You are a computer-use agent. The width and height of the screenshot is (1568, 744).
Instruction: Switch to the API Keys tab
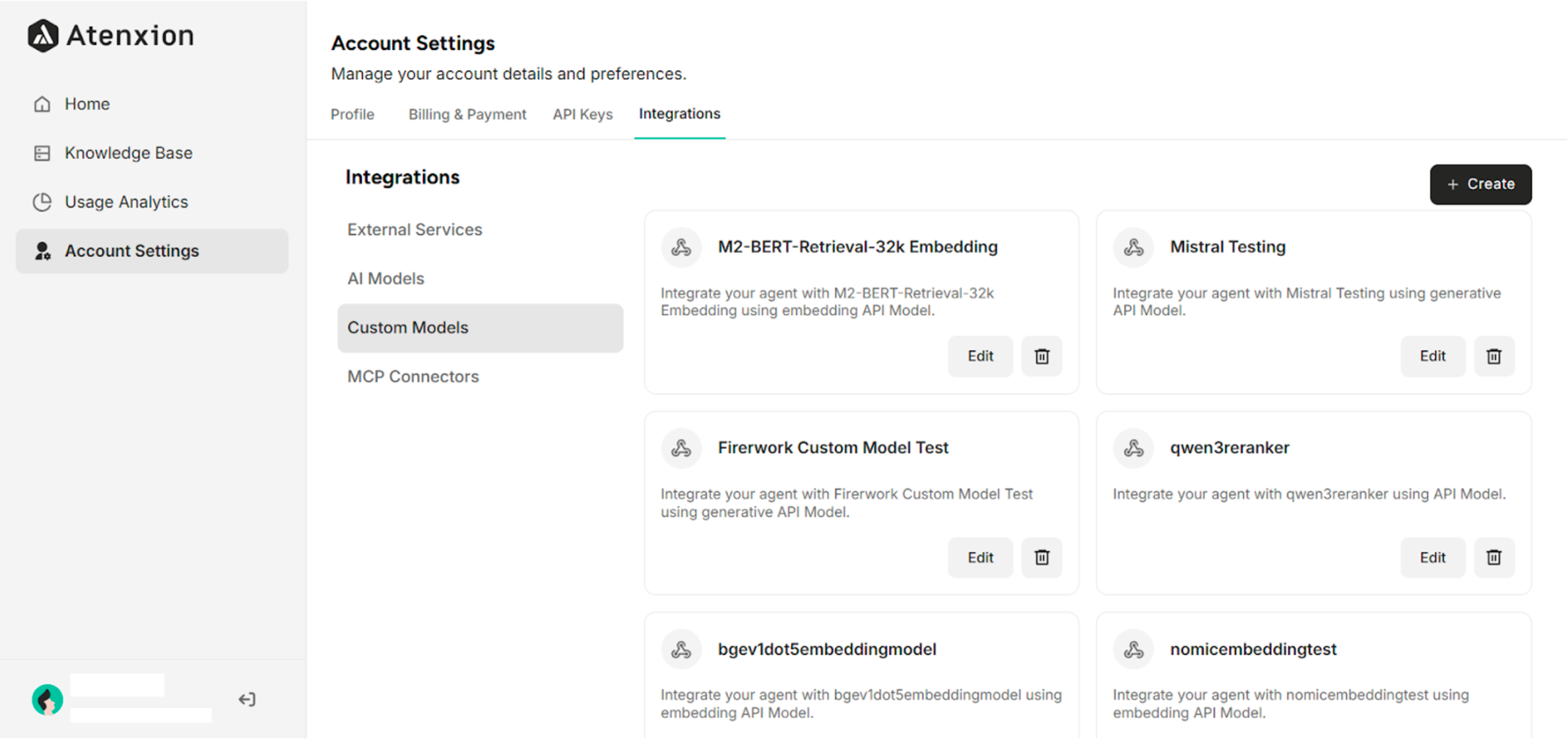point(582,114)
